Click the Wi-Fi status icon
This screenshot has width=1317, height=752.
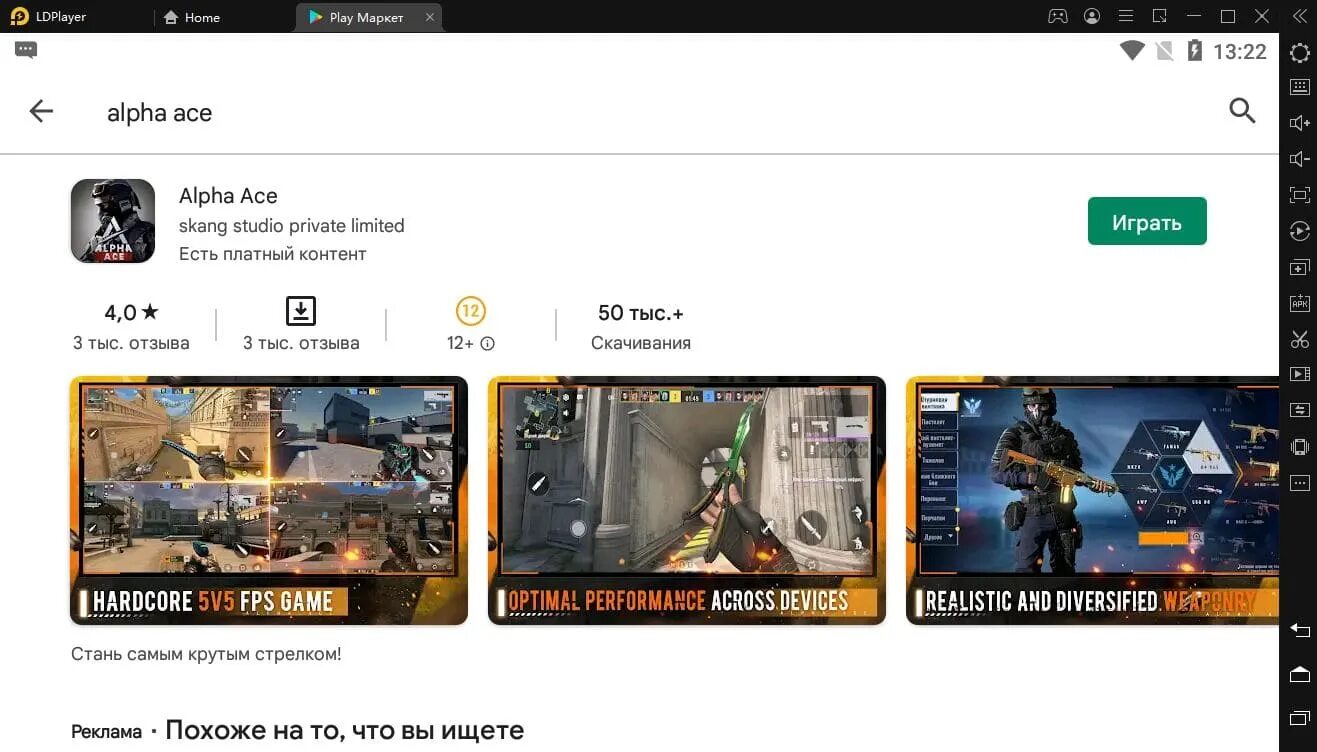coord(1132,51)
